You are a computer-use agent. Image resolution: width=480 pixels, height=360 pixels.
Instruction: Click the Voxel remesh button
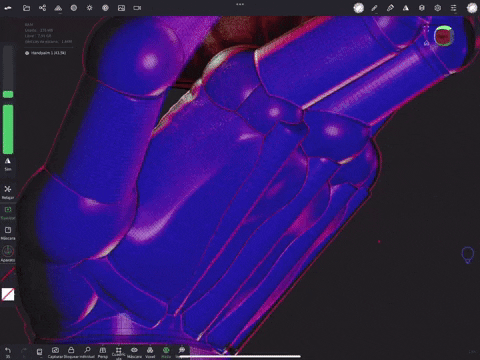click(150, 352)
